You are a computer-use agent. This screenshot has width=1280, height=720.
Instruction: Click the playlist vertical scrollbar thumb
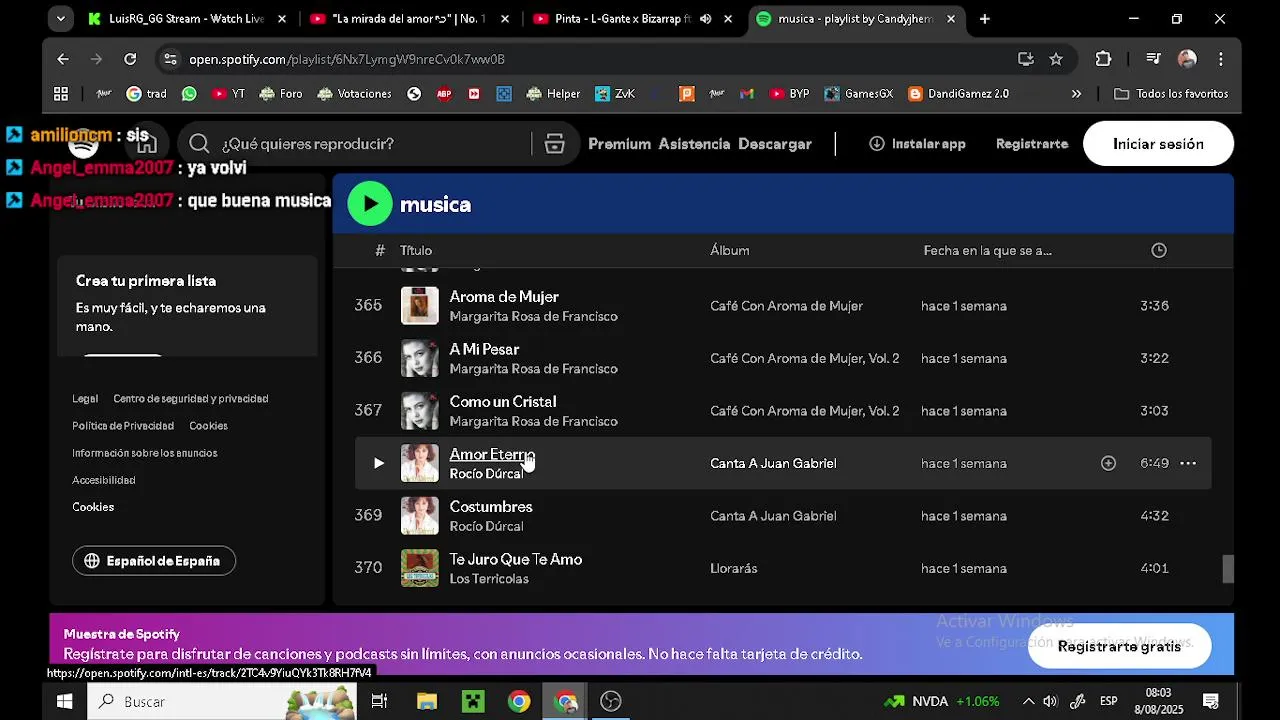[1228, 569]
